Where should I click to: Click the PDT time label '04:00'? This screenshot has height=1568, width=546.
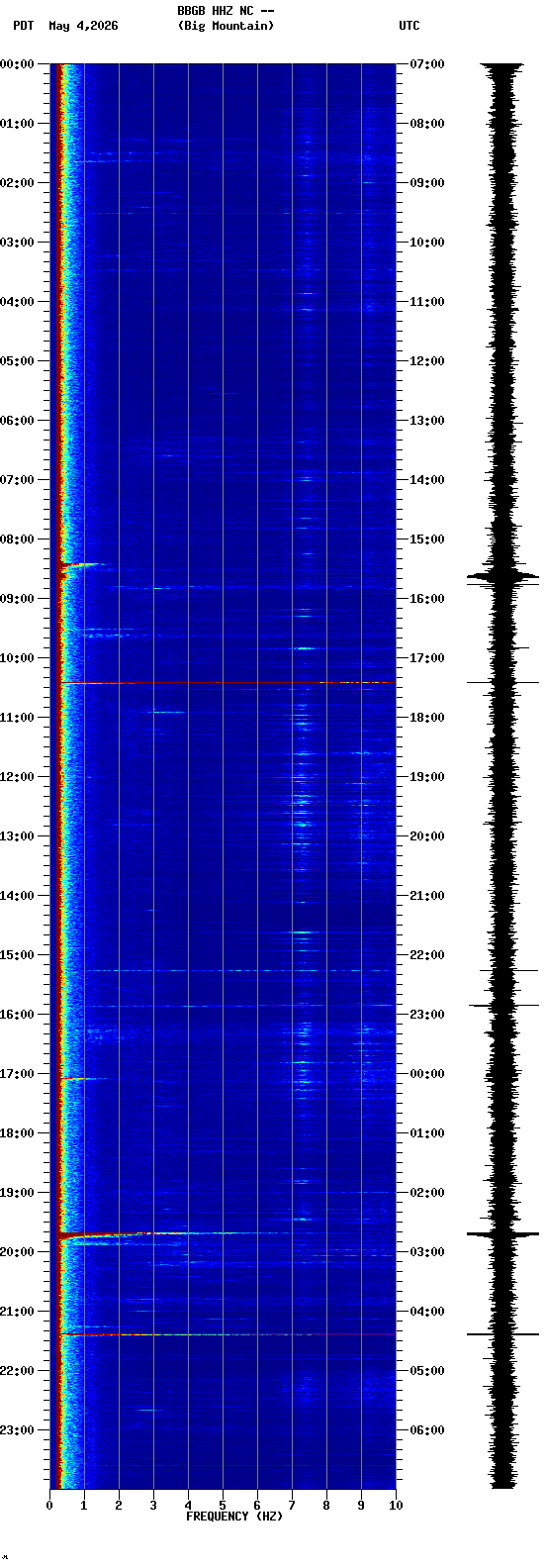(x=17, y=302)
